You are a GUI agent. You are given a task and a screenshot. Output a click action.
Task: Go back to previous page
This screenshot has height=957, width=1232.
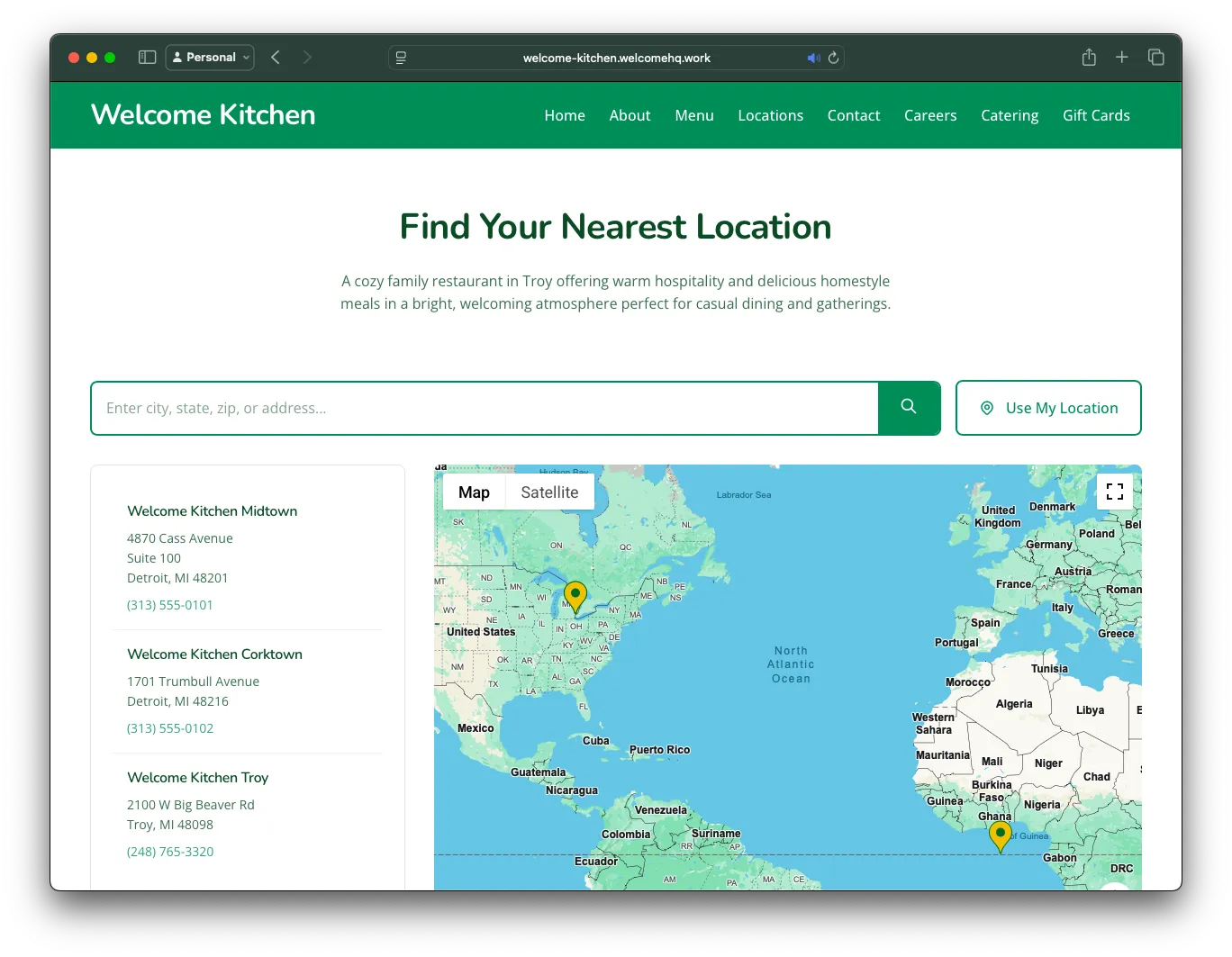(276, 58)
